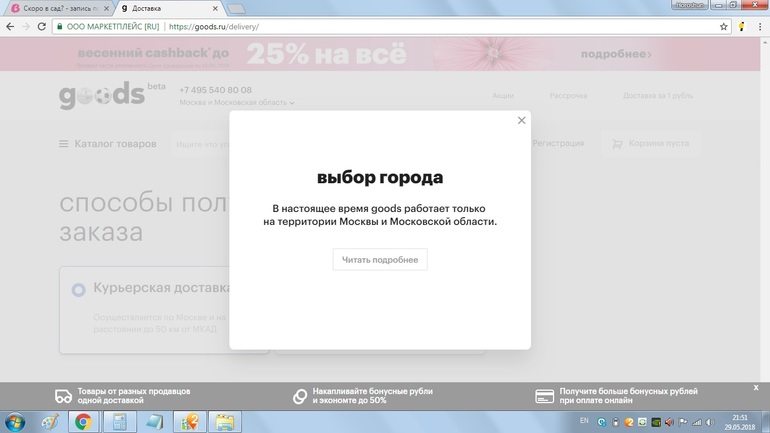Viewport: 770px width, 433px height.
Task: Open the 'Рассрочка' link in header
Action: [x=568, y=96]
